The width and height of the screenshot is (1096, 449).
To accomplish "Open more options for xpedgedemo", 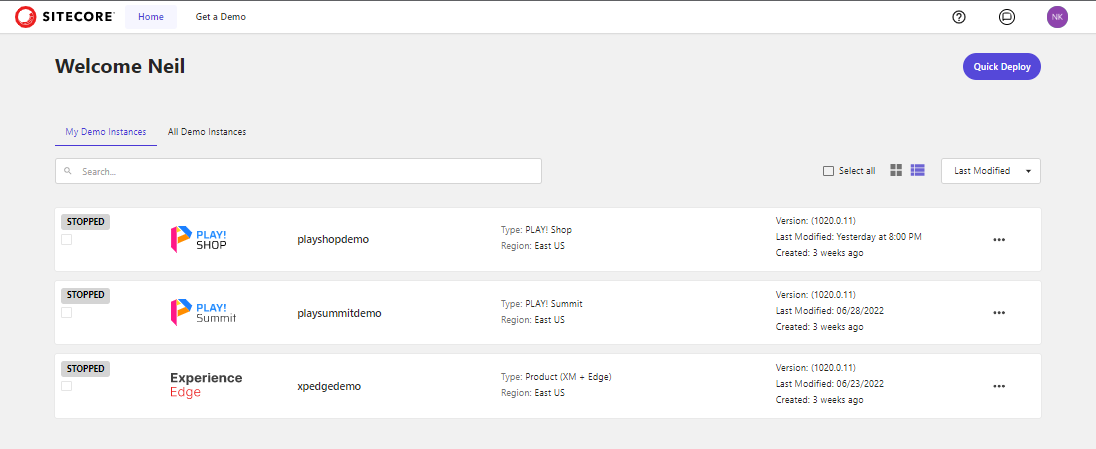I will (x=998, y=386).
